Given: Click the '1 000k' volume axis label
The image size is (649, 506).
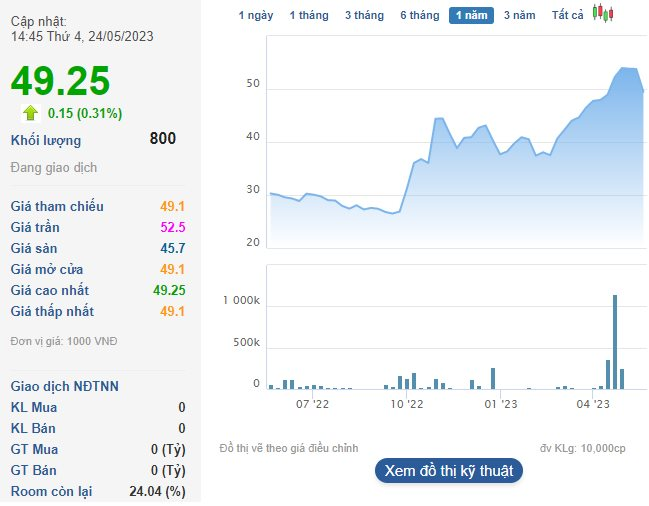Looking at the screenshot, I should point(241,300).
